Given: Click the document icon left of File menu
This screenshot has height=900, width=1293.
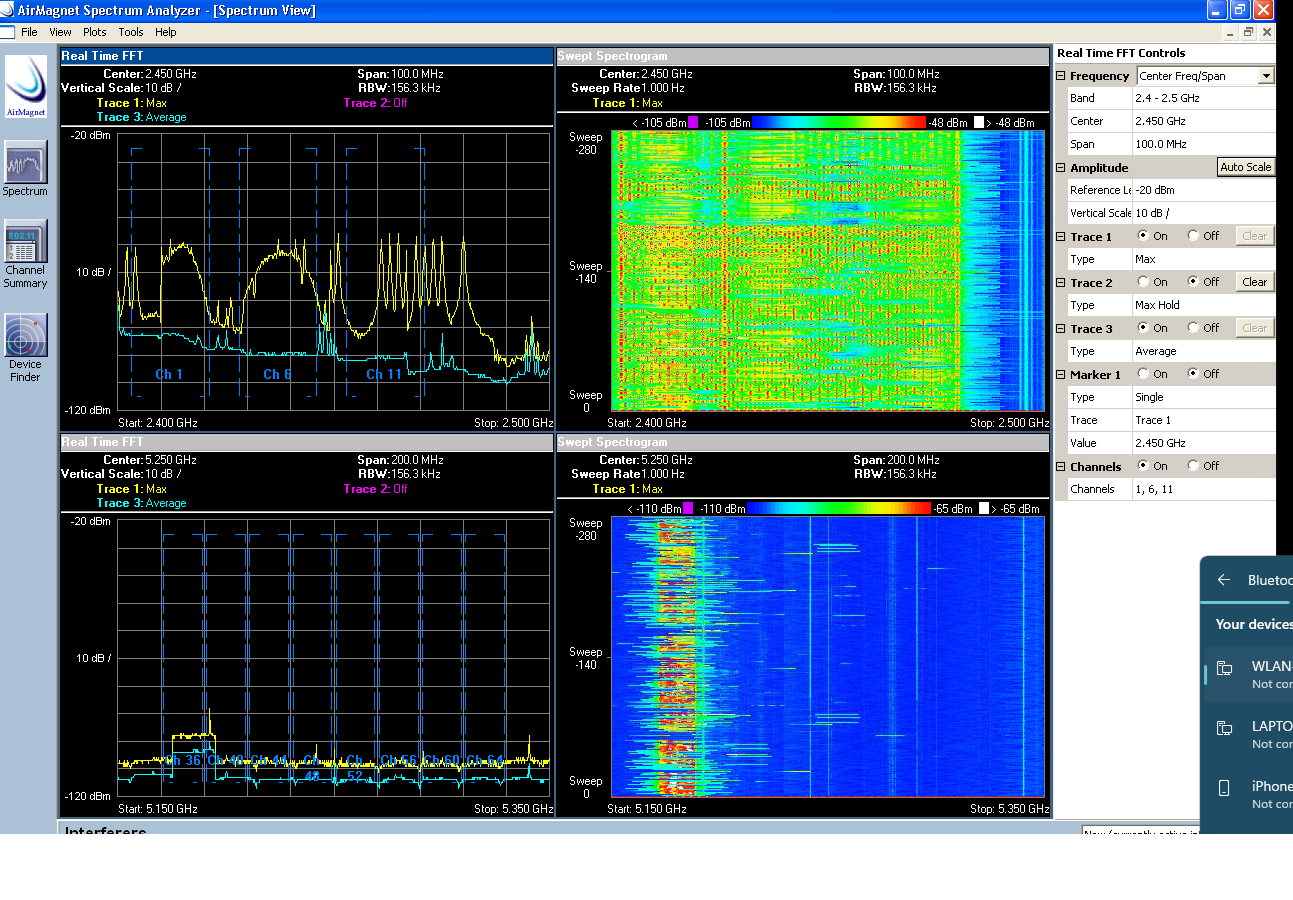Looking at the screenshot, I should pos(7,32).
